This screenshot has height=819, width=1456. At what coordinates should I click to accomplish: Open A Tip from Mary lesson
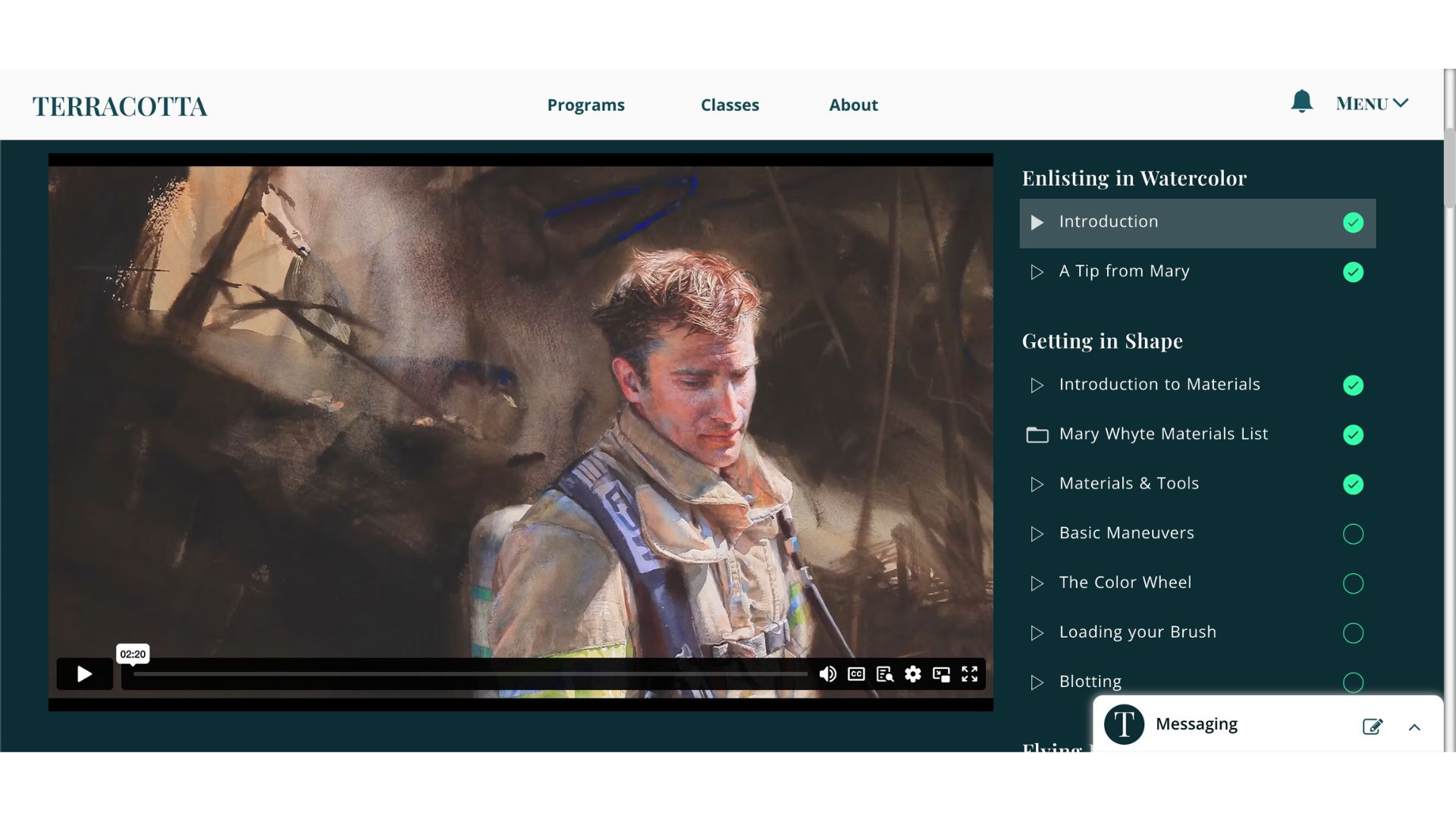[1197, 272]
